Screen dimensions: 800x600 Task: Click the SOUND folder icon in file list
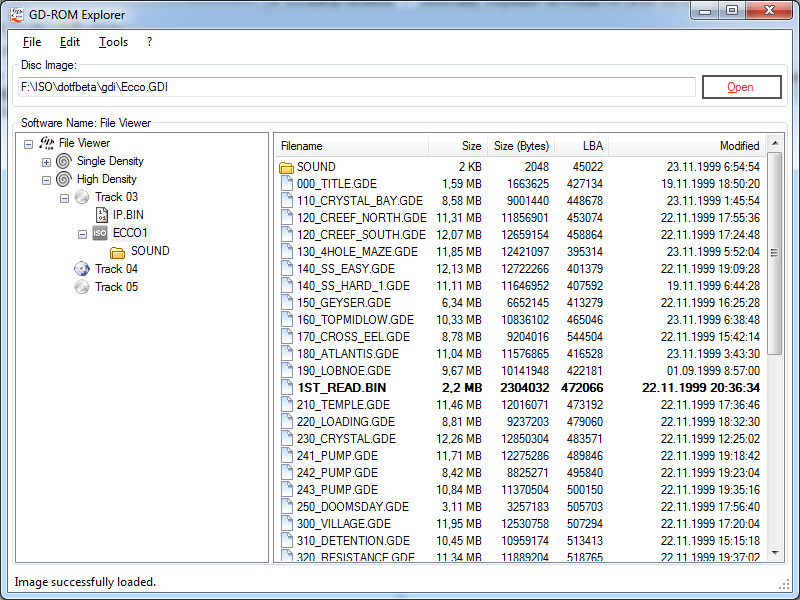click(x=286, y=167)
